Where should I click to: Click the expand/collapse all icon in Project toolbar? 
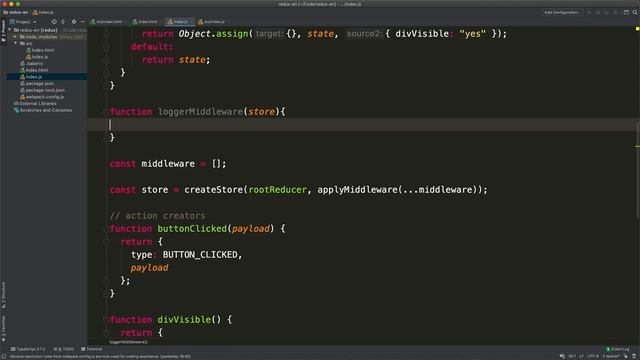(x=63, y=22)
